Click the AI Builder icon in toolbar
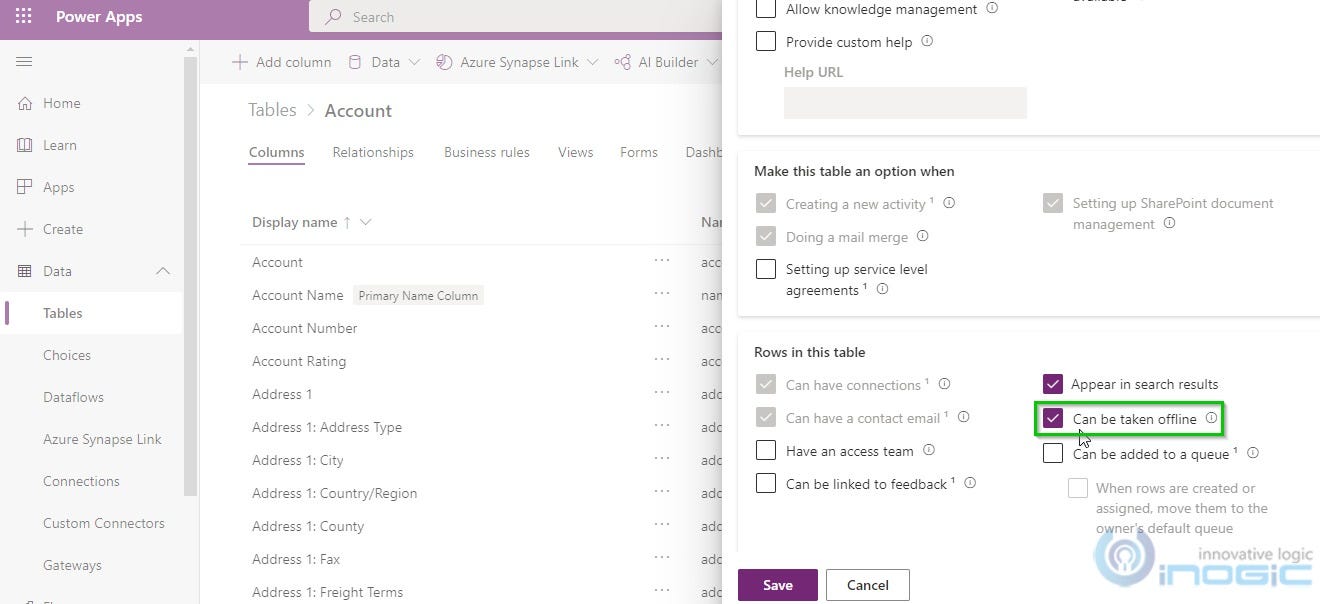1320x604 pixels. (622, 62)
